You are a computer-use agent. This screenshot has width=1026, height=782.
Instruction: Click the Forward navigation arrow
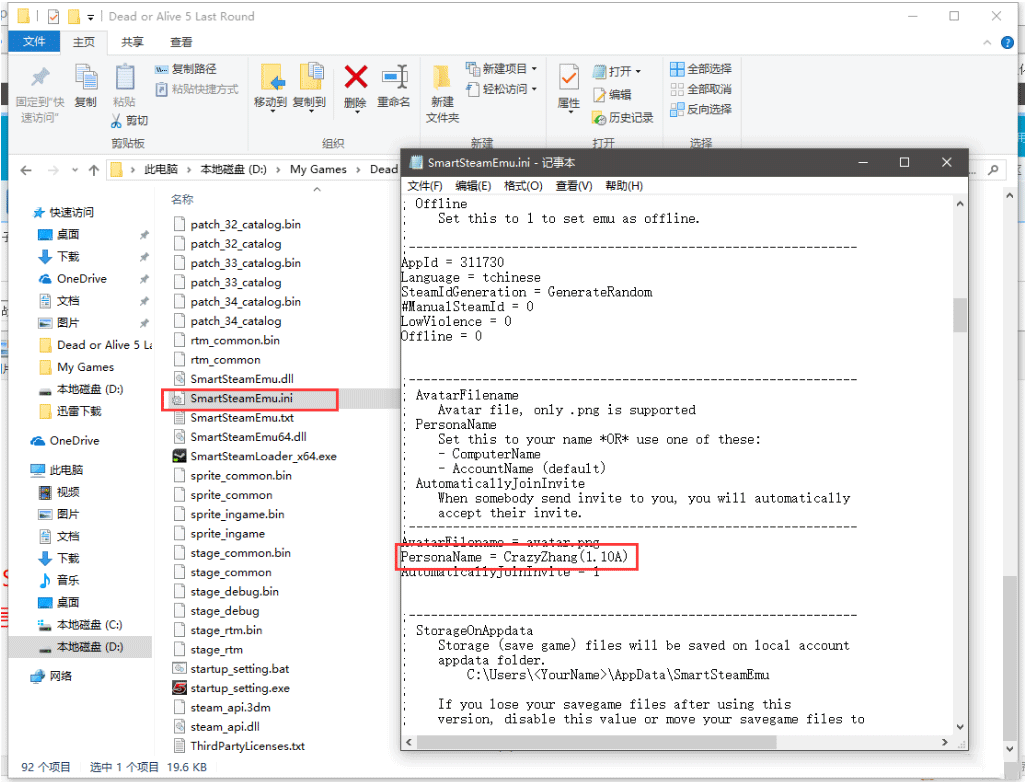(x=53, y=170)
